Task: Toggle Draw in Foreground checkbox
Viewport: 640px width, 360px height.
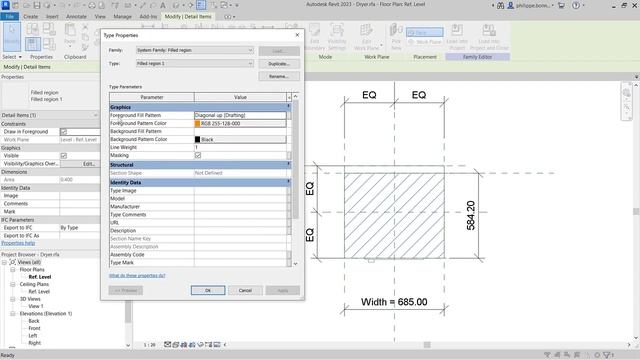Action: pyautogui.click(x=64, y=132)
